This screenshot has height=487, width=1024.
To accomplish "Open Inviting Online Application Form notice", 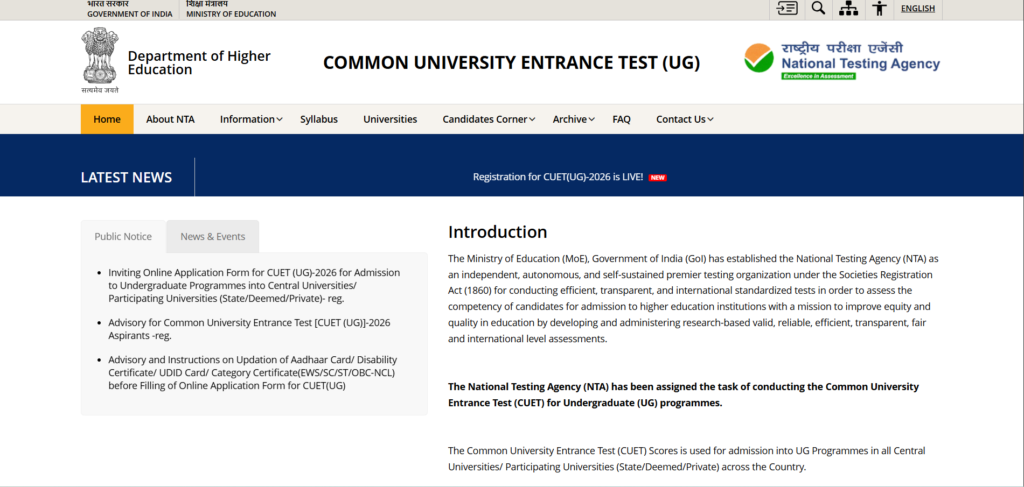I will coord(254,285).
